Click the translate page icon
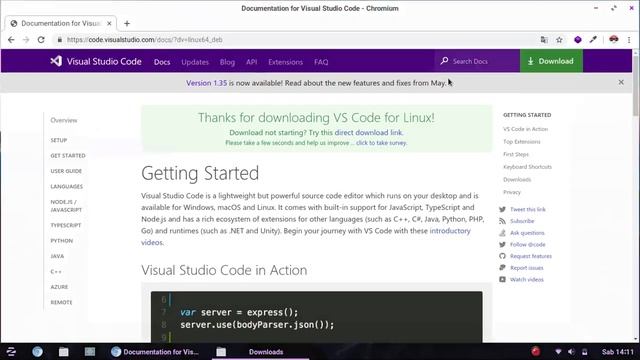Image resolution: width=640 pixels, height=360 pixels. (544, 40)
